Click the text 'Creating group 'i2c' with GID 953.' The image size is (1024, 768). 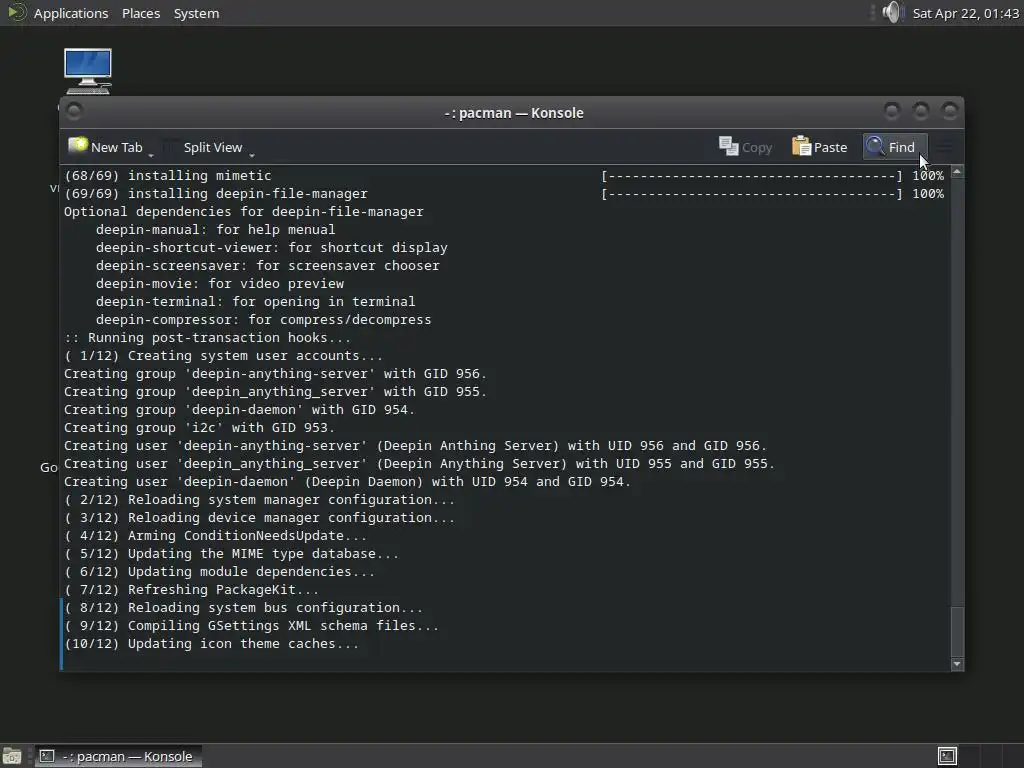(199, 428)
